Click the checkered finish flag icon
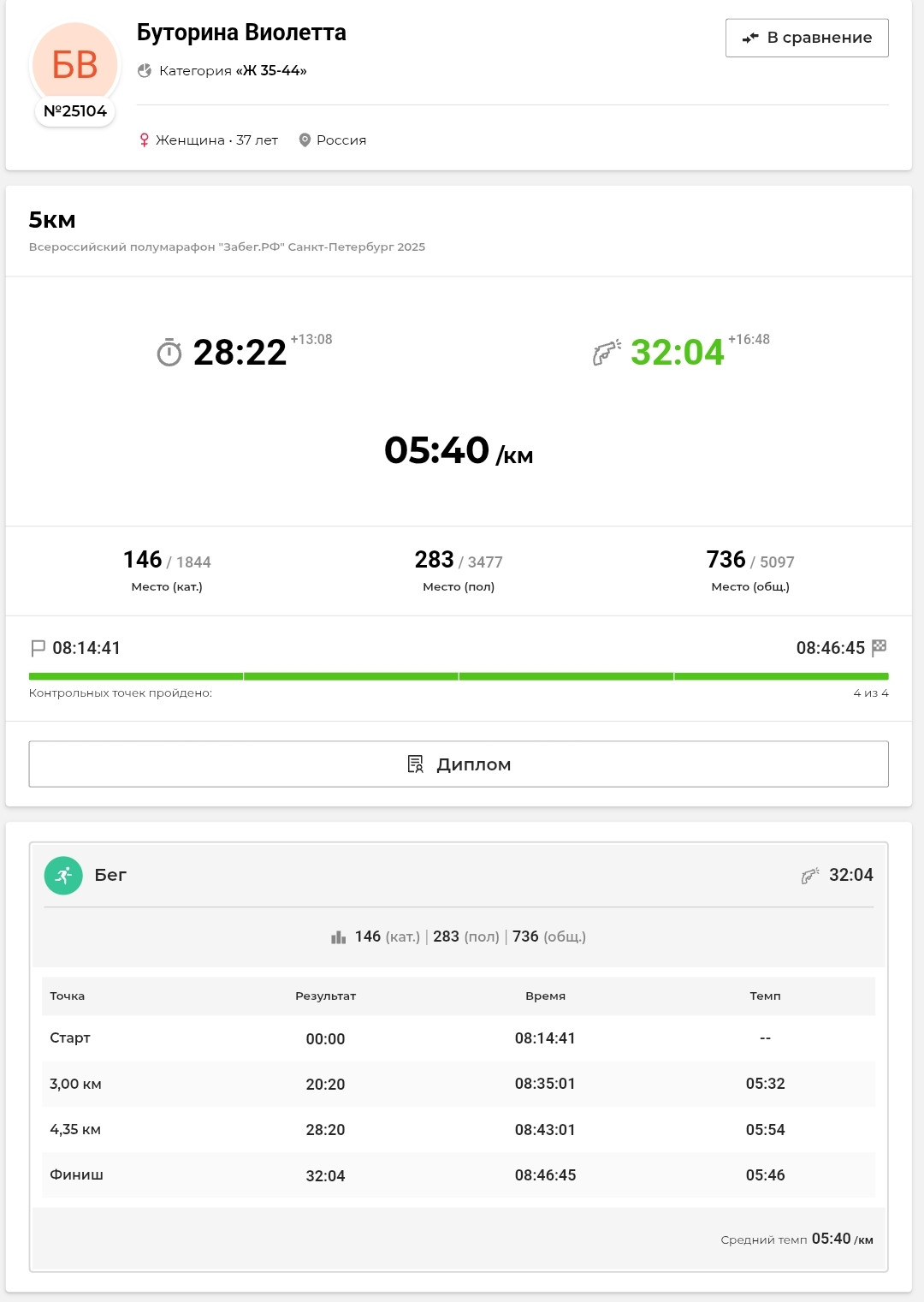 [880, 648]
